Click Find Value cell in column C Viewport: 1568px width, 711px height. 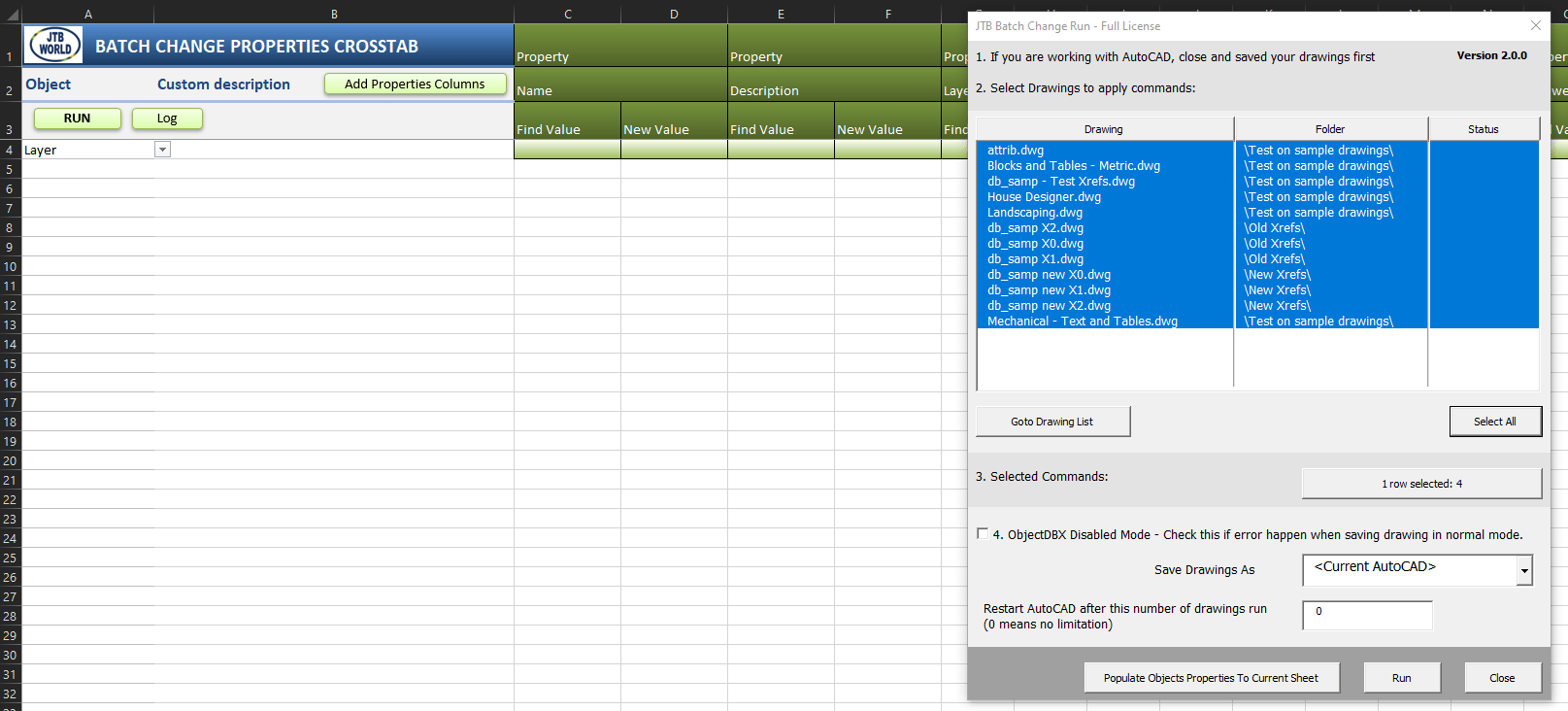tap(567, 120)
